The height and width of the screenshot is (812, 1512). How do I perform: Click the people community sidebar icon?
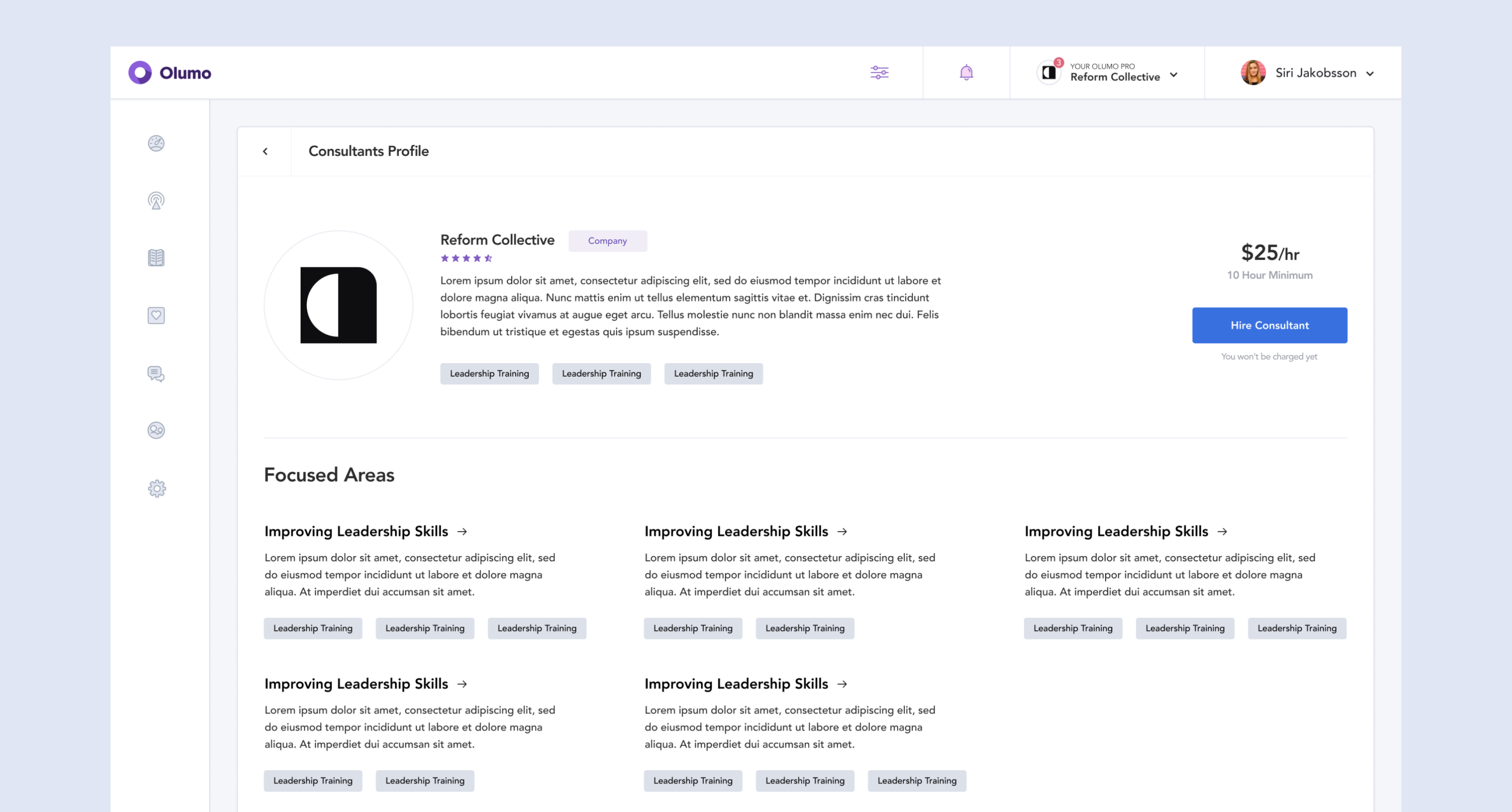pos(156,430)
